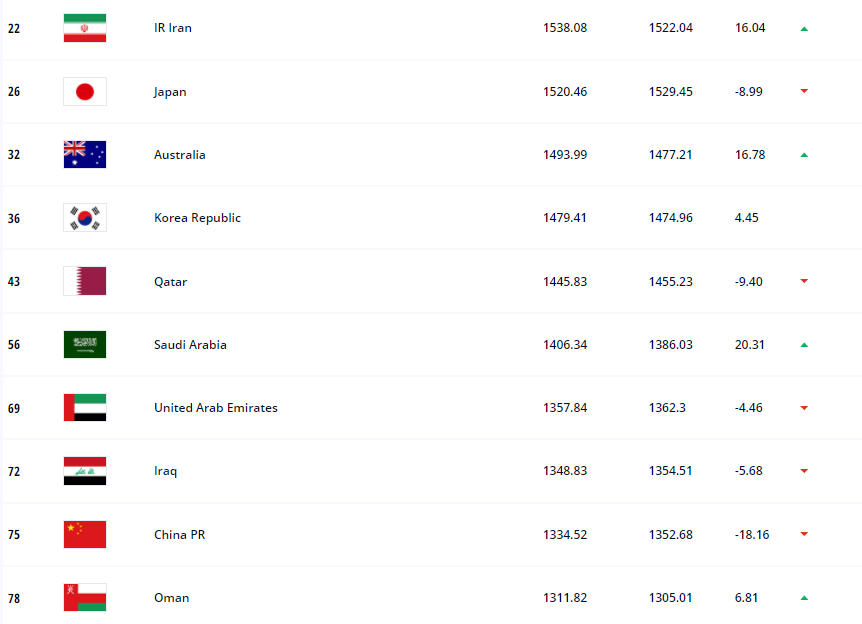
Task: Open the United Arab Emirates link
Action: 216,408
